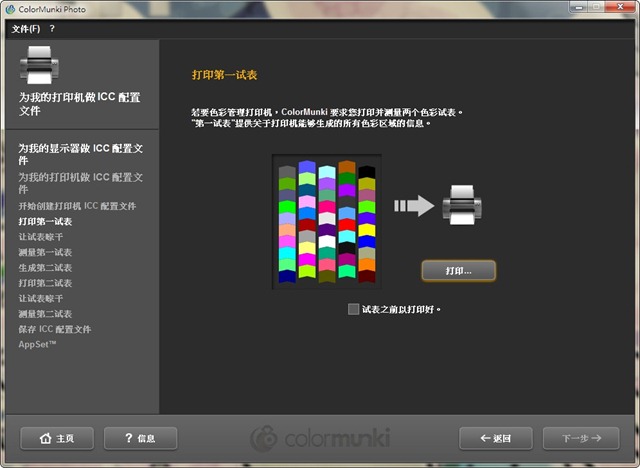Select step 打印第一试表 in sidebar
640x468 pixels.
[x=45, y=222]
